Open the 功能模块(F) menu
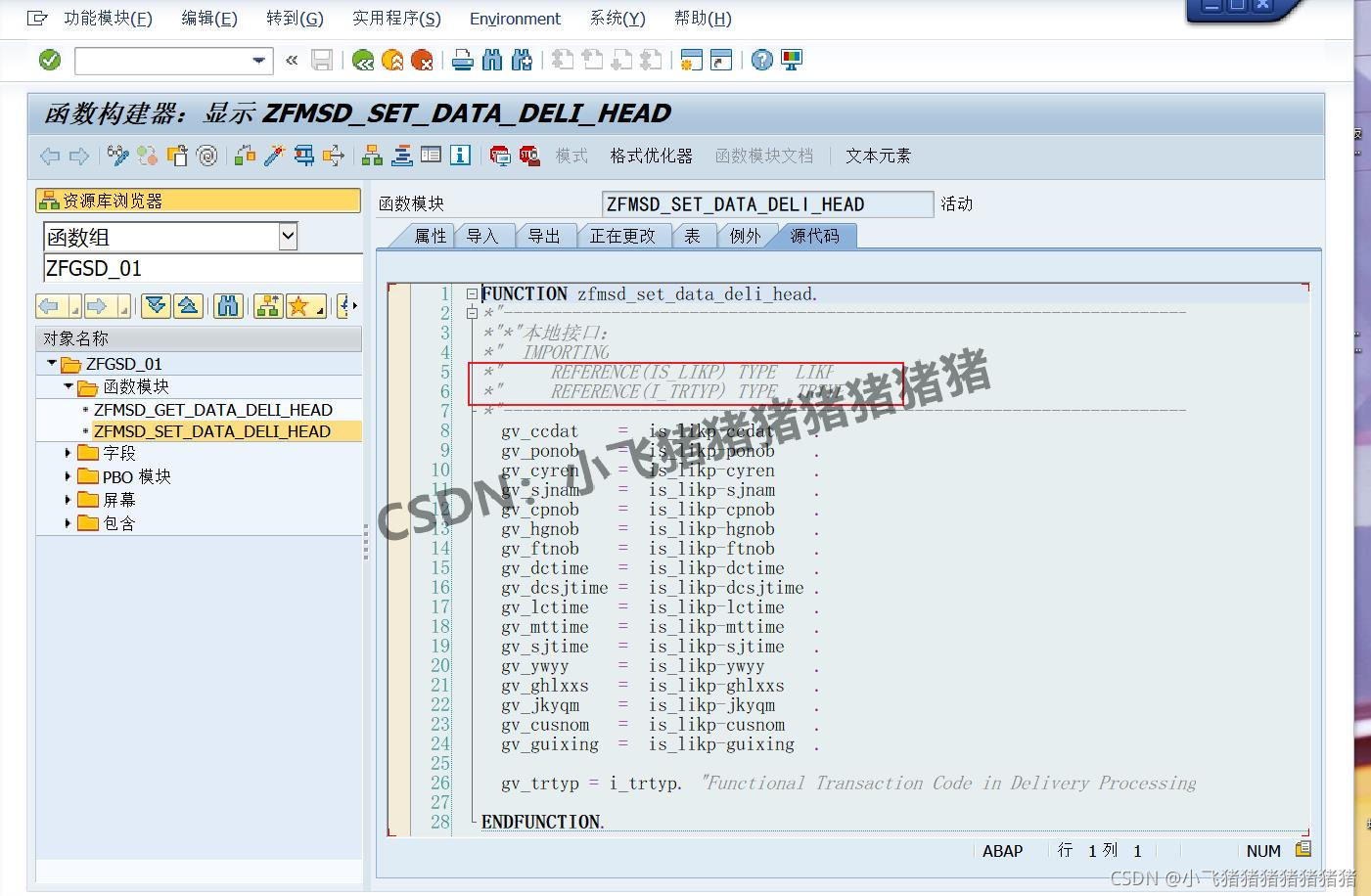Screen dimensions: 1371x896 tap(108, 19)
